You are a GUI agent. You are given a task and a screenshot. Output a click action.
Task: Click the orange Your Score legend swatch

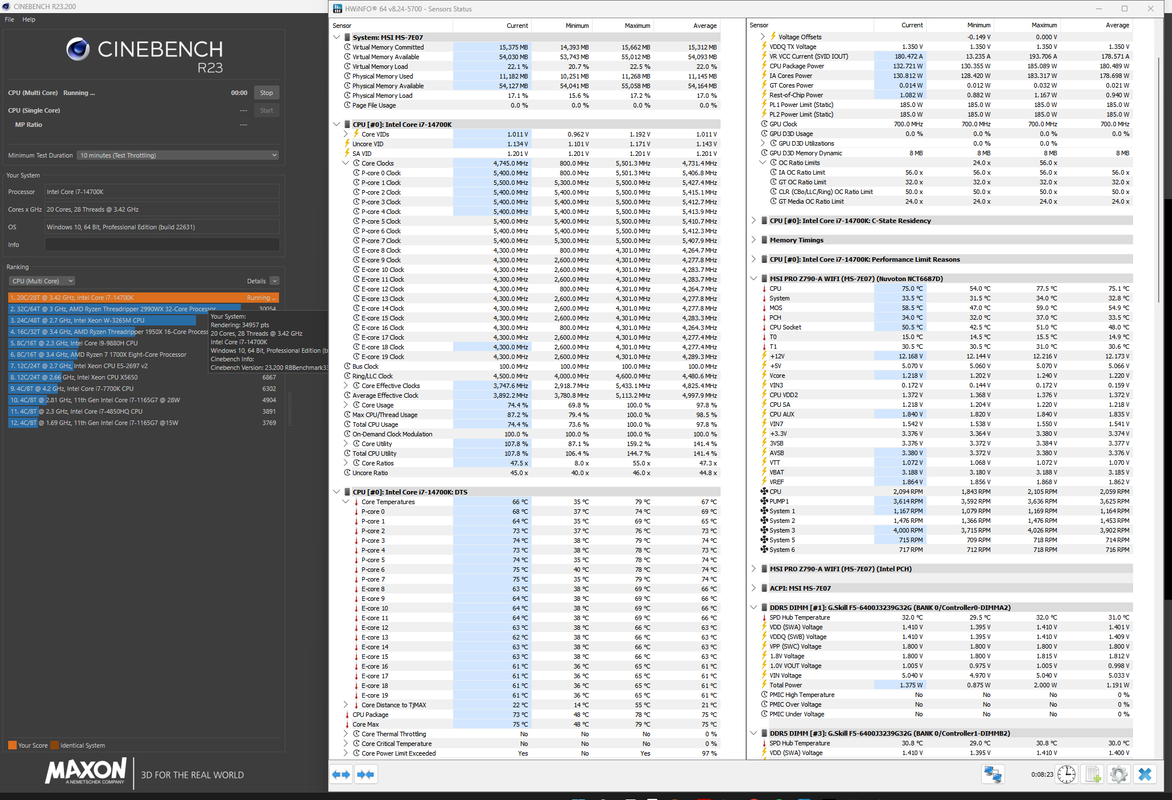pyautogui.click(x=12, y=745)
